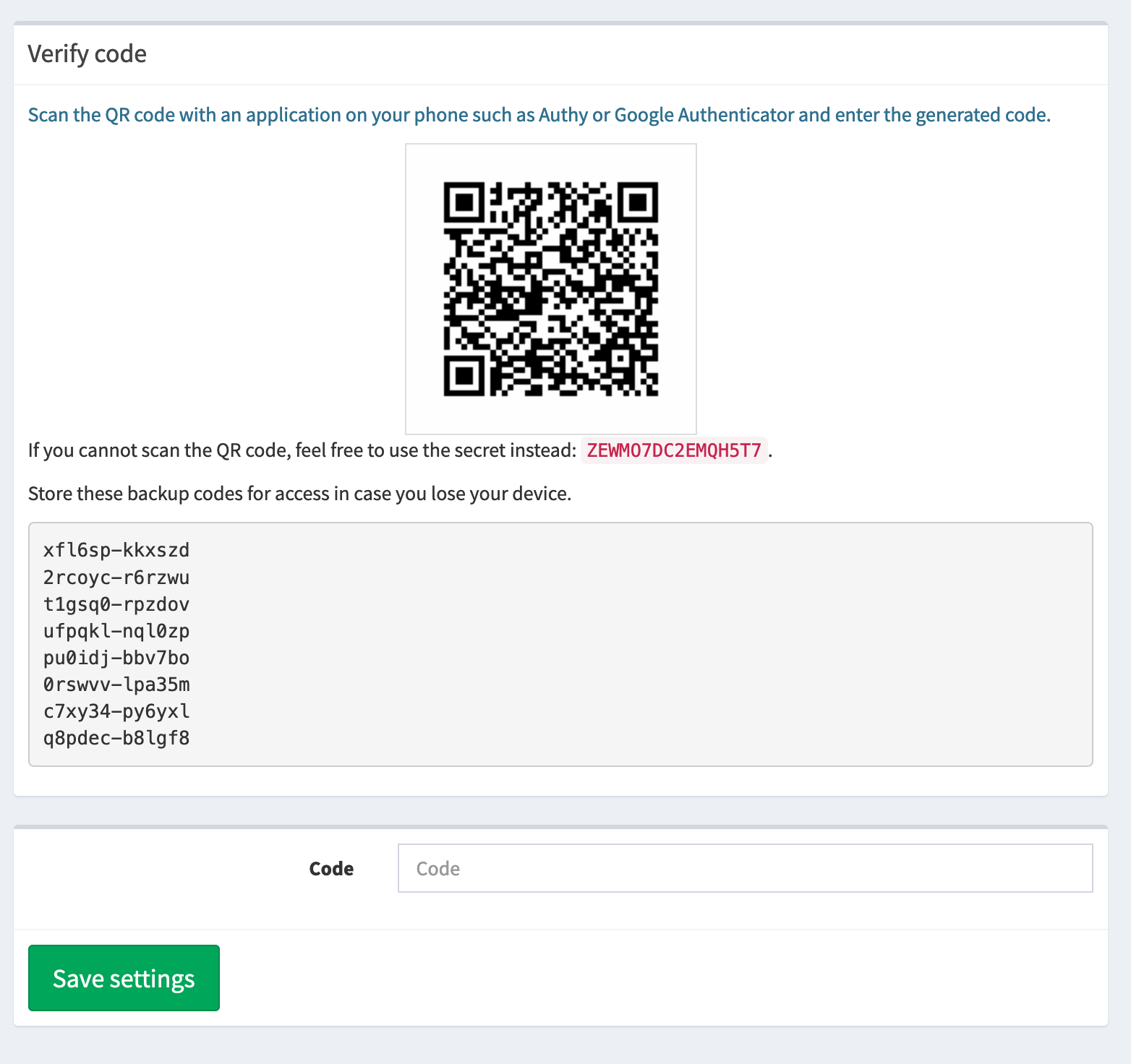The width and height of the screenshot is (1131, 1064).
Task: Select backup code c7xy34-py6yxl
Action: (x=116, y=711)
